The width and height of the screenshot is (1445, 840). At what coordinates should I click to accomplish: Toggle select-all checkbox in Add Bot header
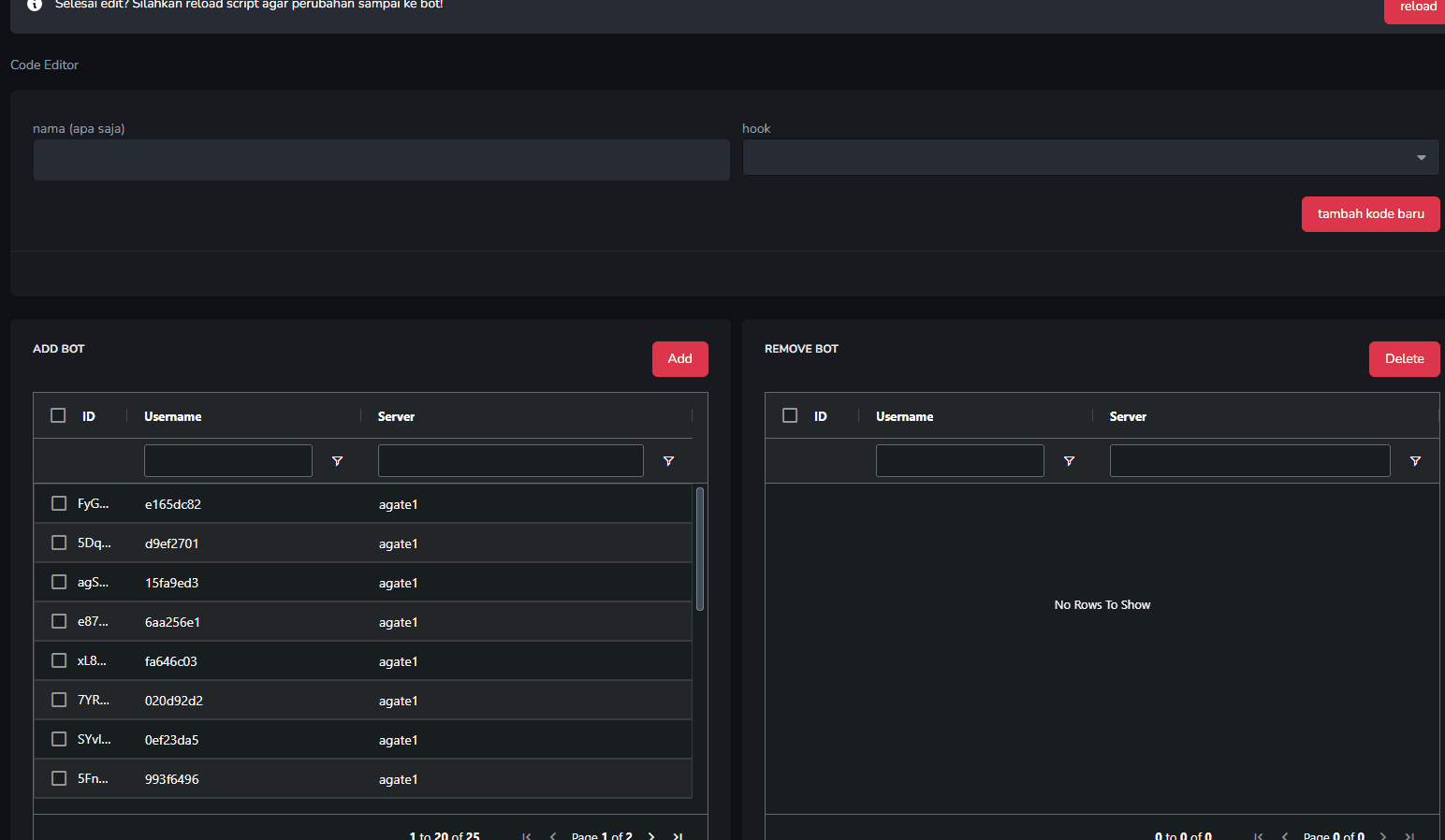tap(58, 415)
